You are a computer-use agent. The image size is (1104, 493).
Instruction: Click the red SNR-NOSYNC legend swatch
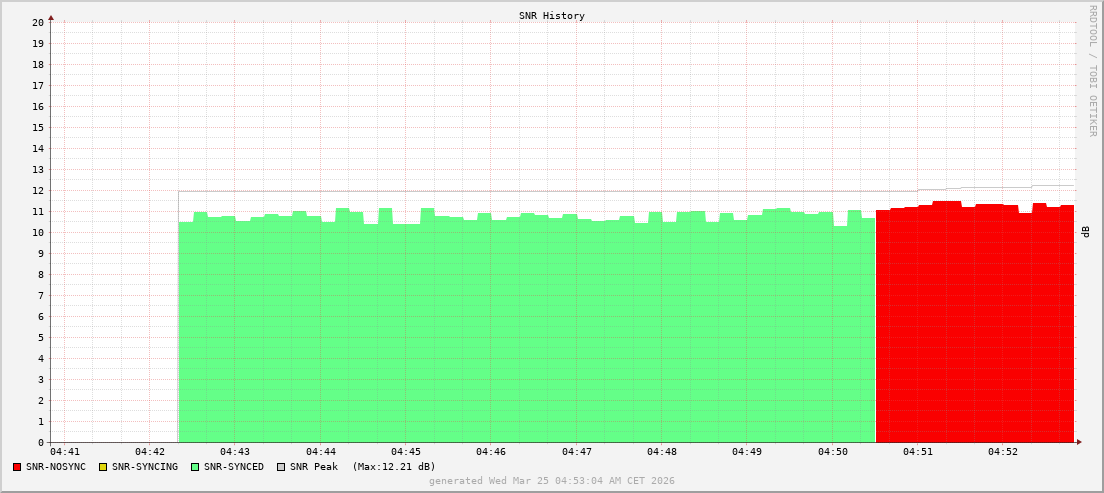point(17,467)
